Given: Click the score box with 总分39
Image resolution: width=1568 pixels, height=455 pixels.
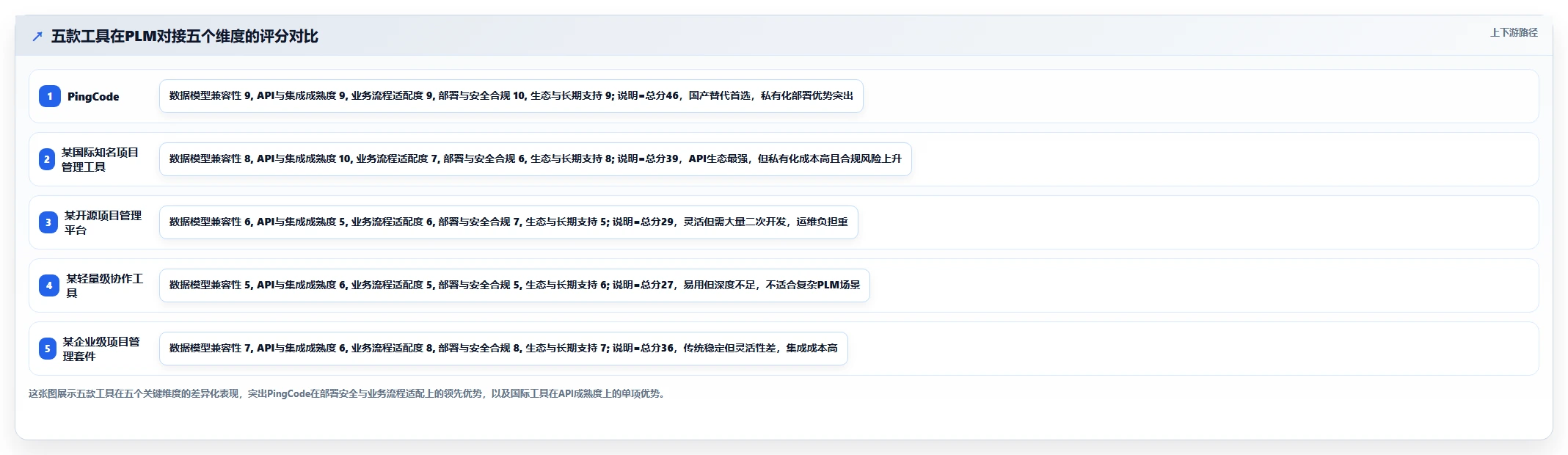Looking at the screenshot, I should coord(536,159).
